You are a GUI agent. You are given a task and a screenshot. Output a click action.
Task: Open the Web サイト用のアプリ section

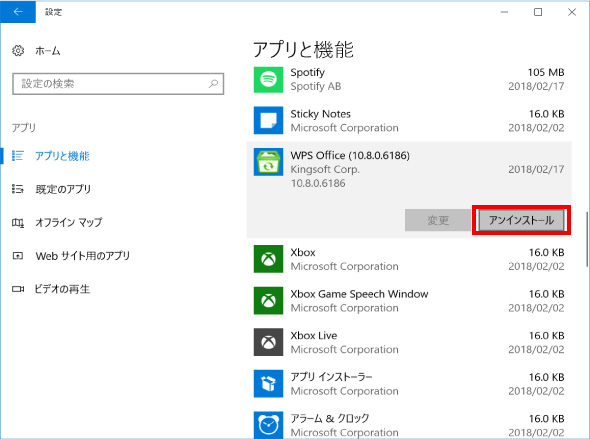click(82, 256)
